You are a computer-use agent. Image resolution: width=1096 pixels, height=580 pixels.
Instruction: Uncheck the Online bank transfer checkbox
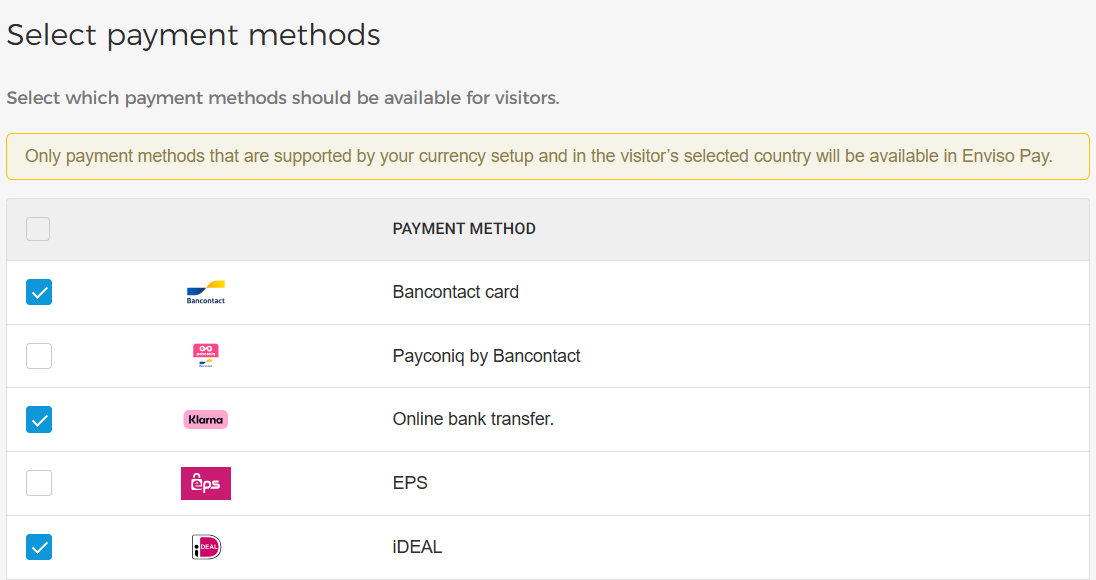click(39, 419)
